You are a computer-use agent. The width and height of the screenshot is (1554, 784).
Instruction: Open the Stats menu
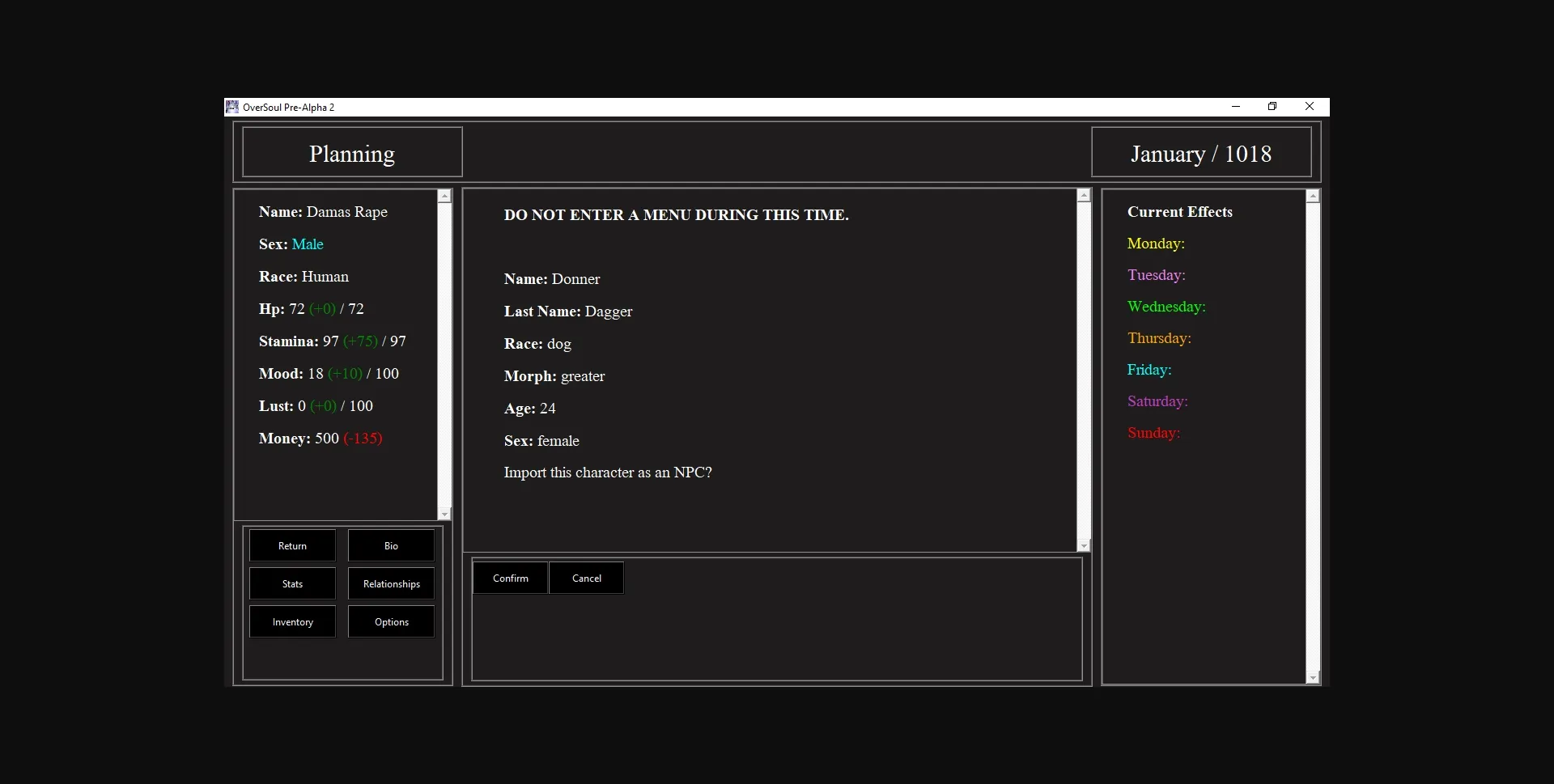[x=292, y=583]
